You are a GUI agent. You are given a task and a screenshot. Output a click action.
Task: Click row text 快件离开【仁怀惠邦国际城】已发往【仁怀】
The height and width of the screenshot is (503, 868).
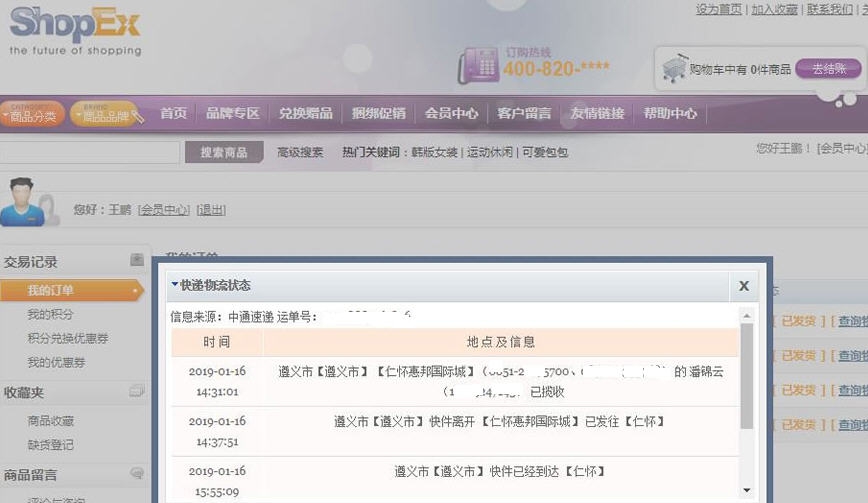(546, 422)
